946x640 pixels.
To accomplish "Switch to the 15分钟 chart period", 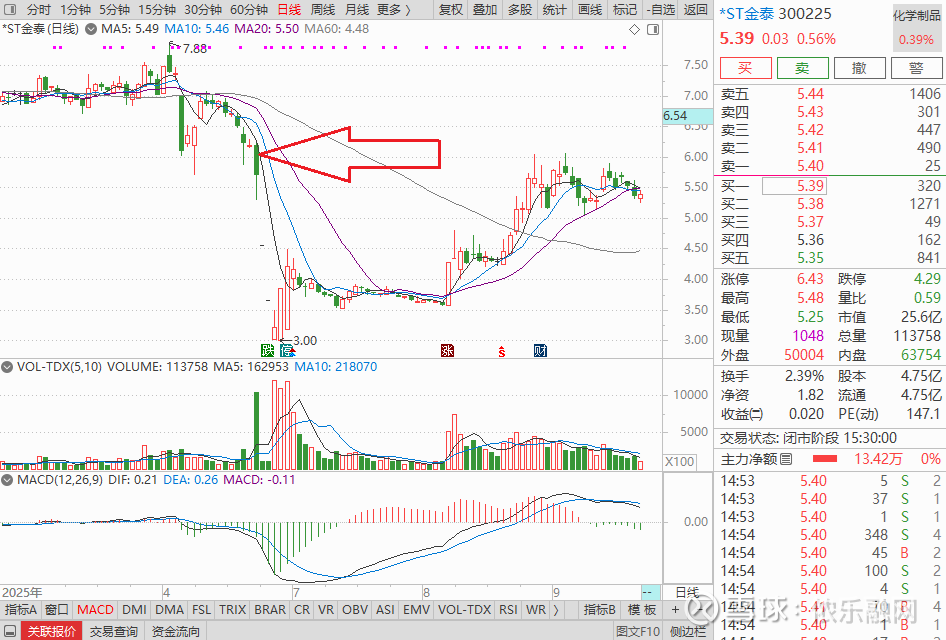I will pyautogui.click(x=157, y=10).
